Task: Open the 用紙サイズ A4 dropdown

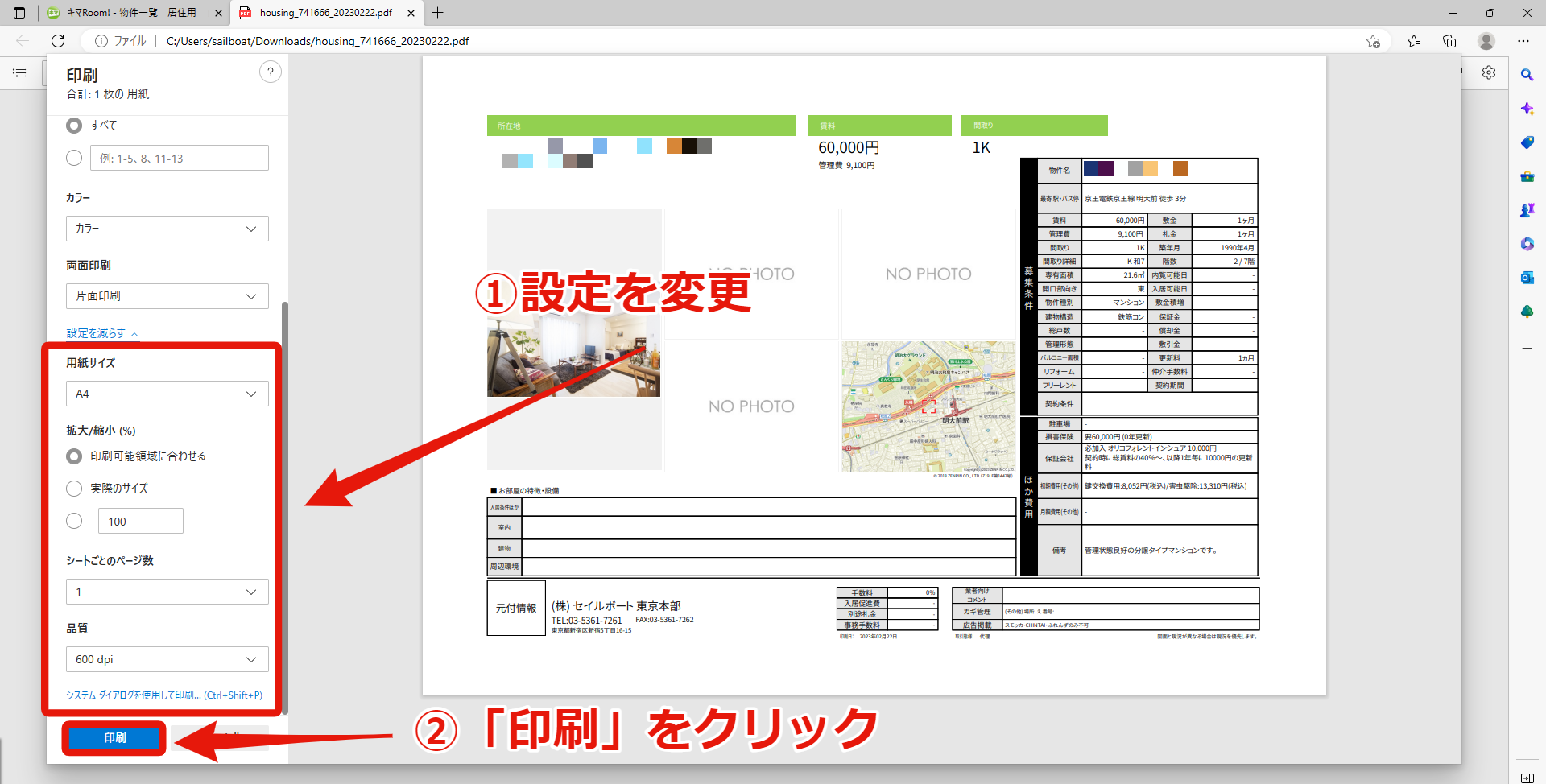Action: tap(167, 394)
